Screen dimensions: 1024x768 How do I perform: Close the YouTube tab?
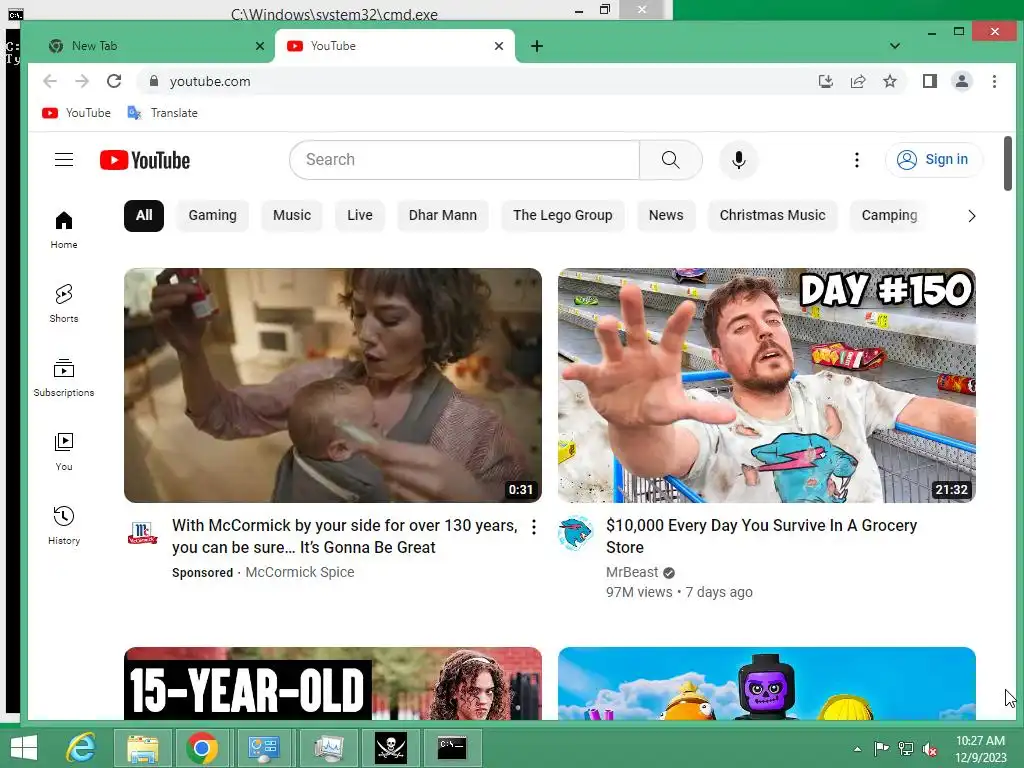(499, 46)
